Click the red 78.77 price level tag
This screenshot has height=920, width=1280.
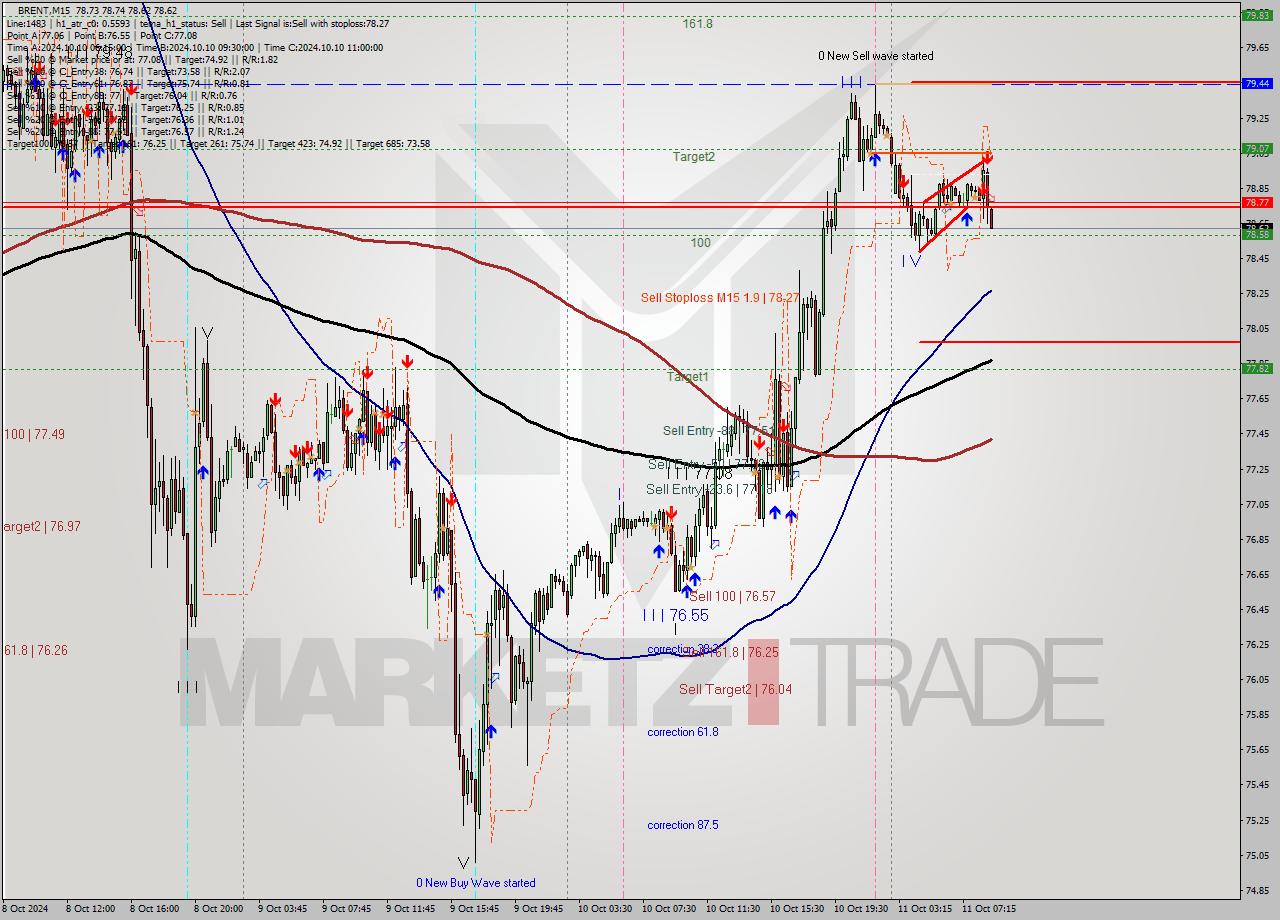point(1255,201)
